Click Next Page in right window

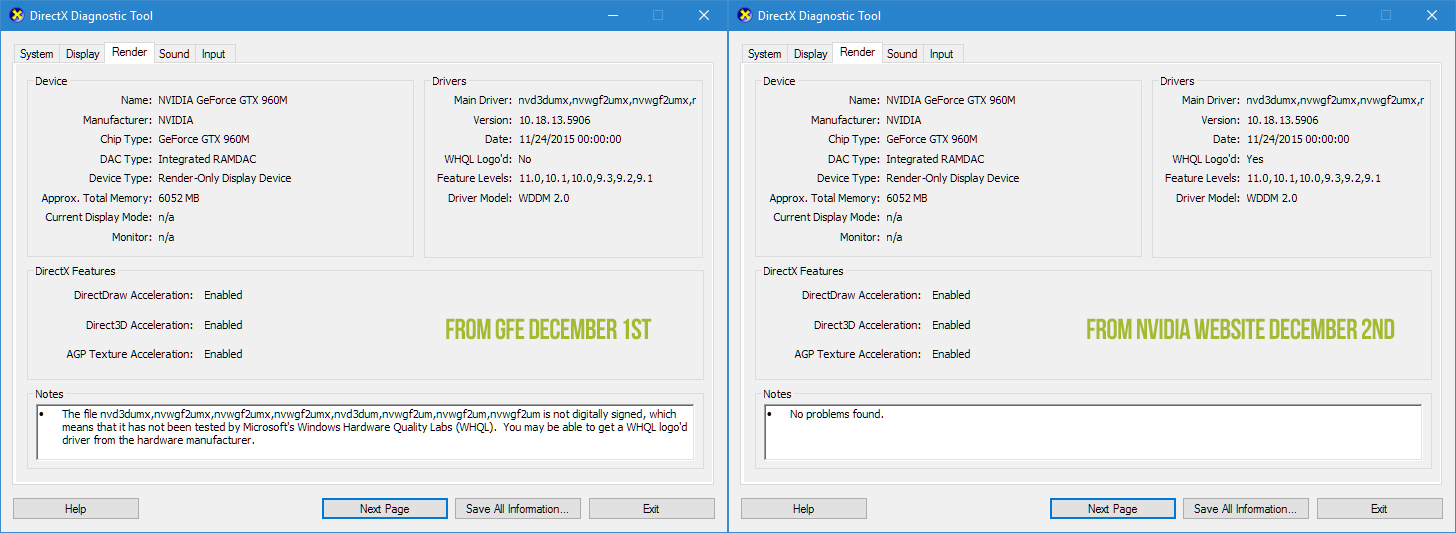[1113, 509]
